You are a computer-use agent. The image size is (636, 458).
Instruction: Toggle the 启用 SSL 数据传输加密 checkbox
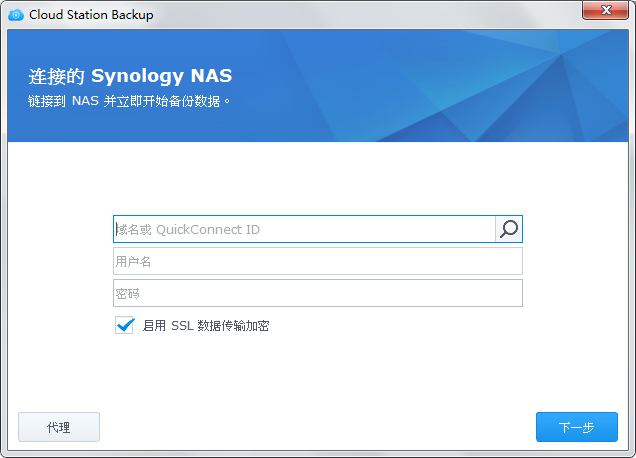pos(125,325)
